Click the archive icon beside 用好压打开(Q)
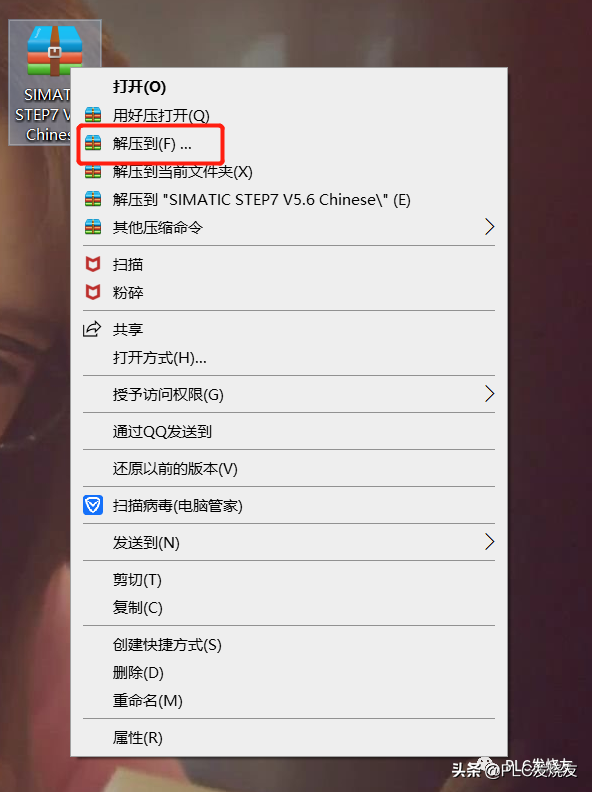This screenshot has height=792, width=592. (93, 115)
